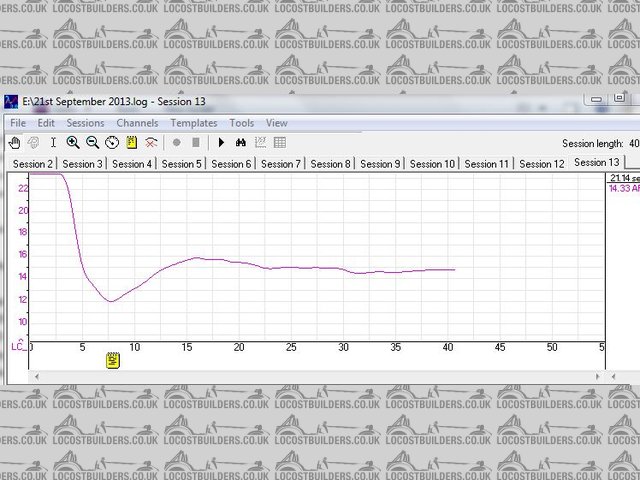
Task: Open the table grid view icon
Action: (x=280, y=143)
